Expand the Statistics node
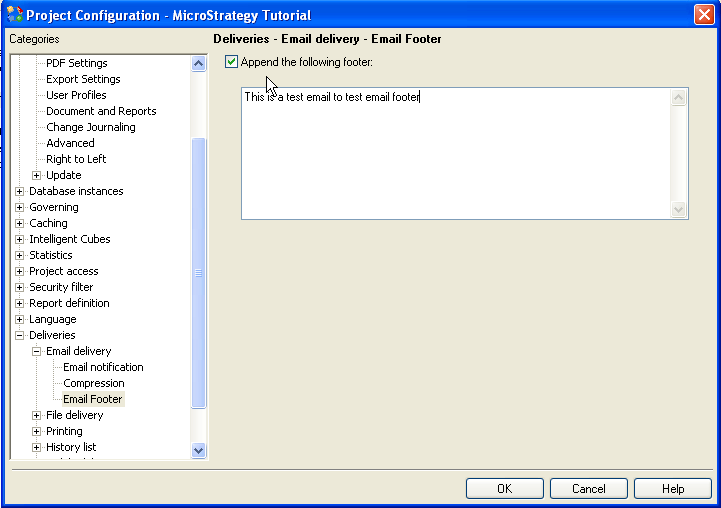The height and width of the screenshot is (508, 721). pos(19,255)
